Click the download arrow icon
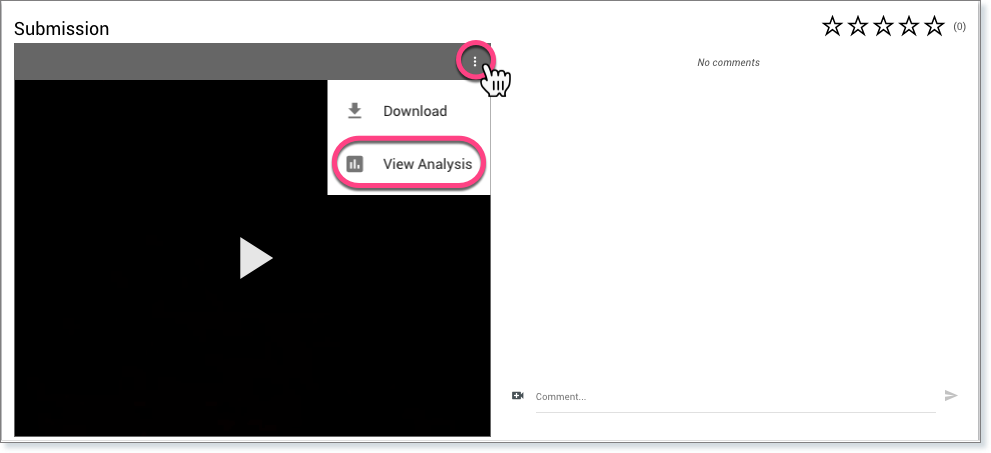Screen dimensions: 991x453 [354, 111]
